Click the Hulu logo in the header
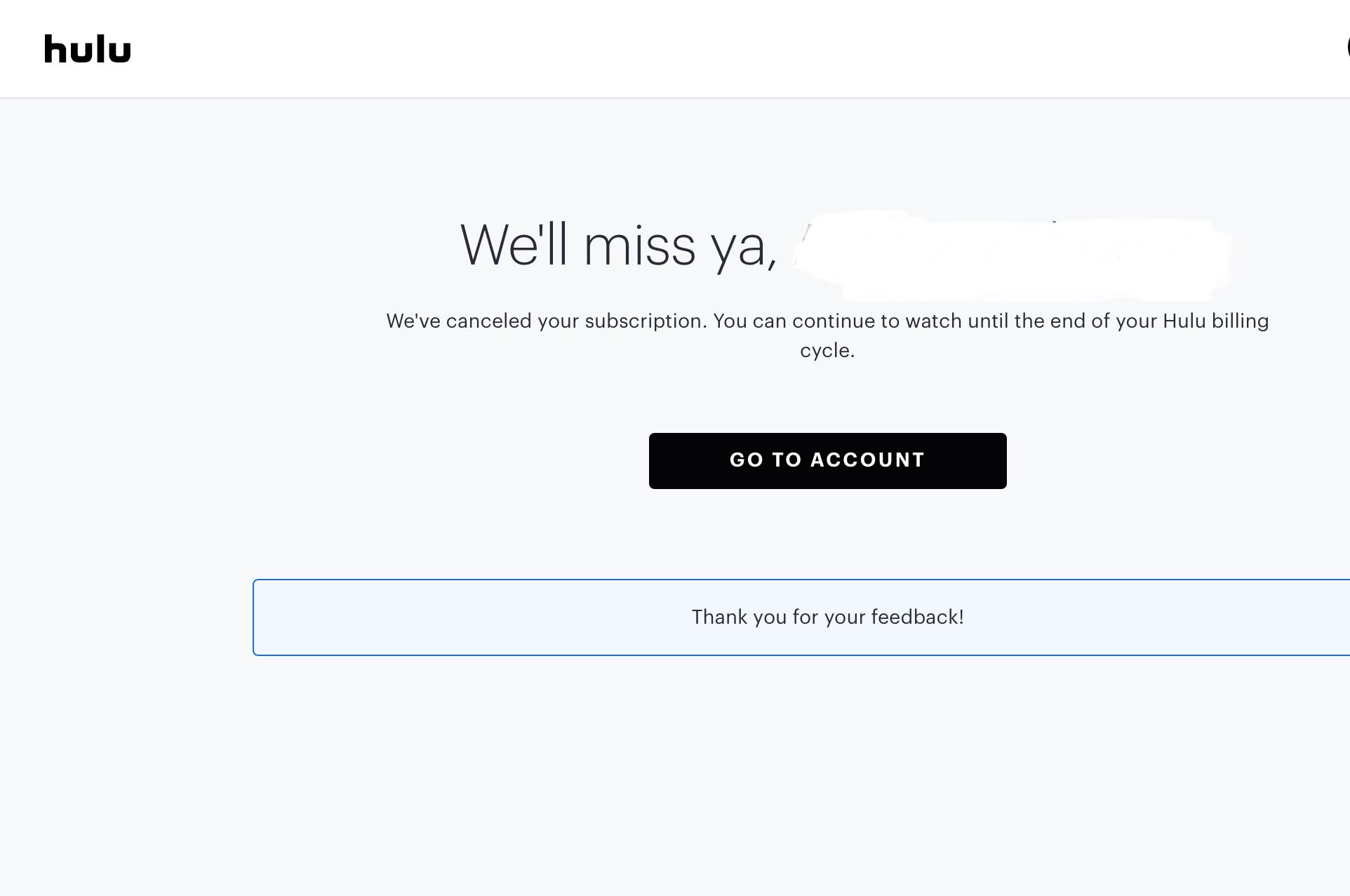Viewport: 1350px width, 896px height. tap(88, 49)
